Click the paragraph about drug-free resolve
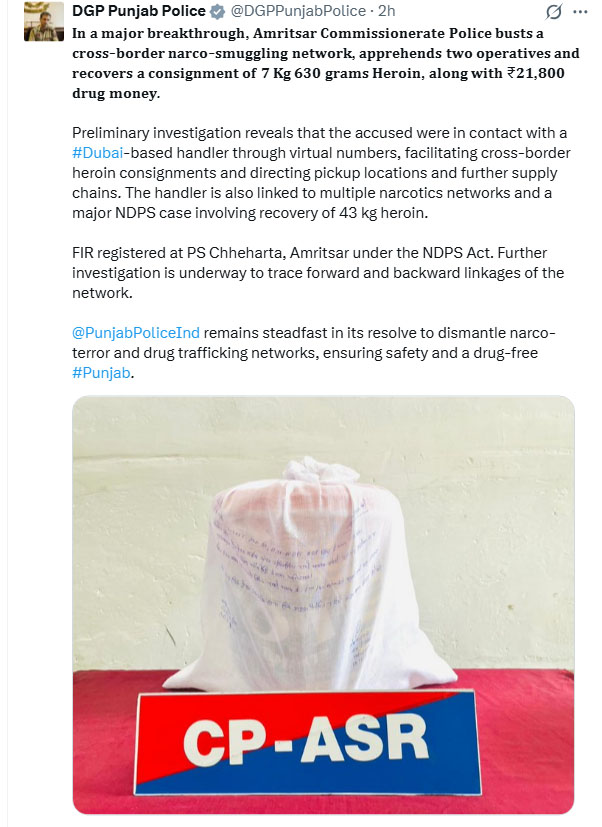The height and width of the screenshot is (827, 602). 314,353
